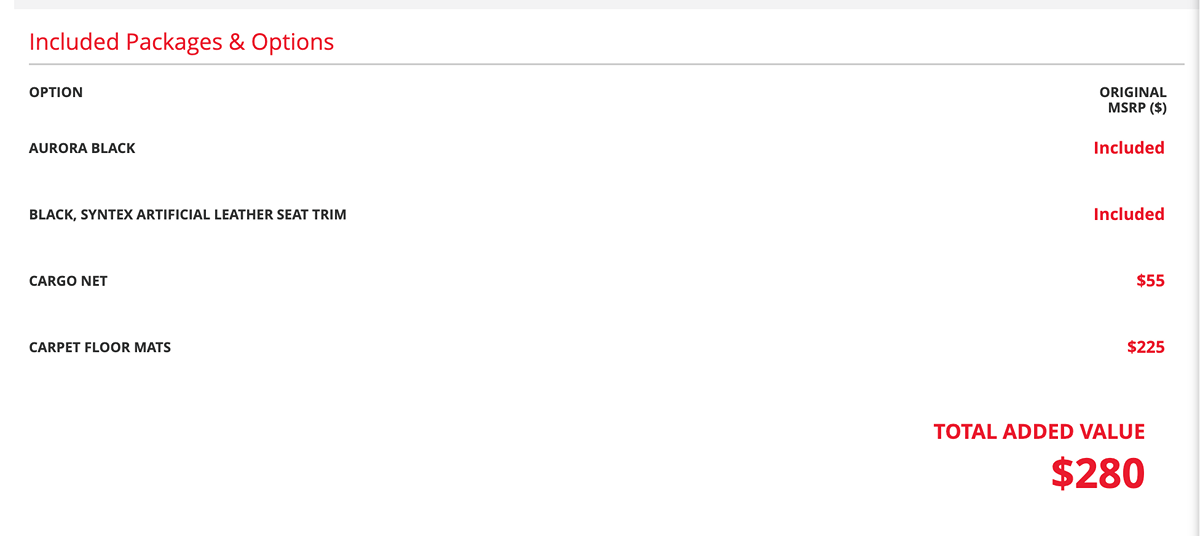
Task: Click the TOTAL ADDED VALUE label
Action: tap(1039, 432)
